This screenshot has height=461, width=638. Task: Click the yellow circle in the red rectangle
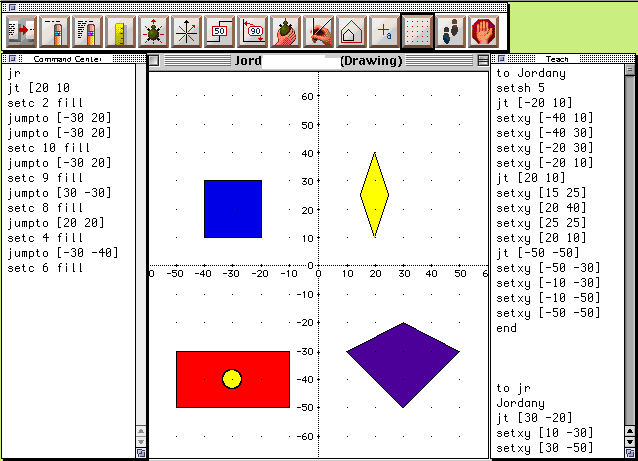(232, 379)
